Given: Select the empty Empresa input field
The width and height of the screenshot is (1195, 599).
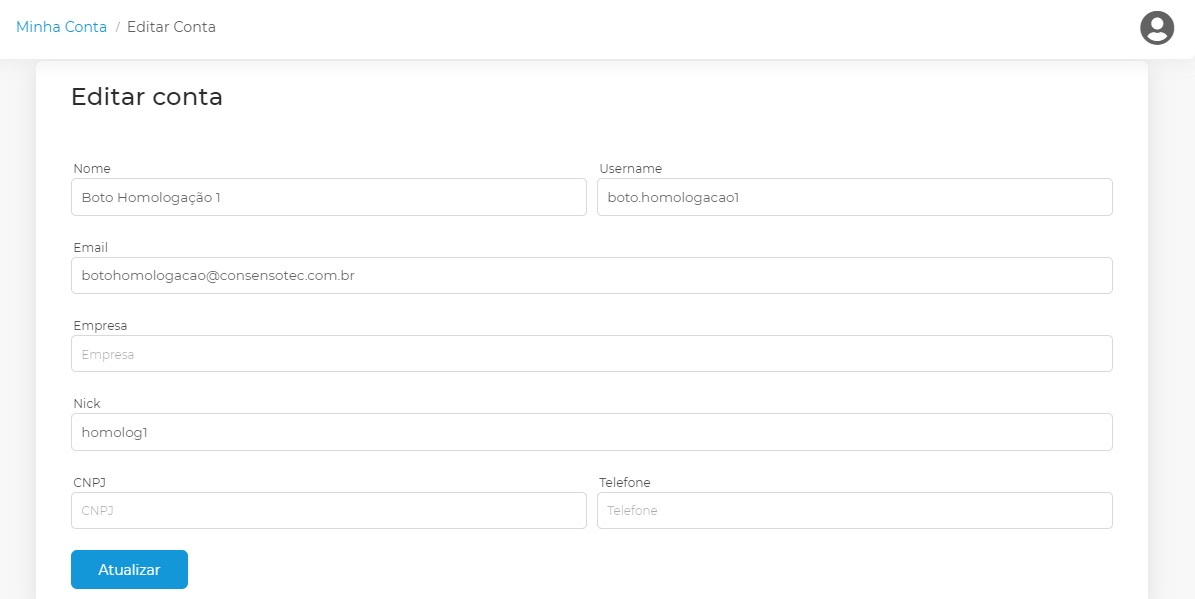Looking at the screenshot, I should (591, 354).
